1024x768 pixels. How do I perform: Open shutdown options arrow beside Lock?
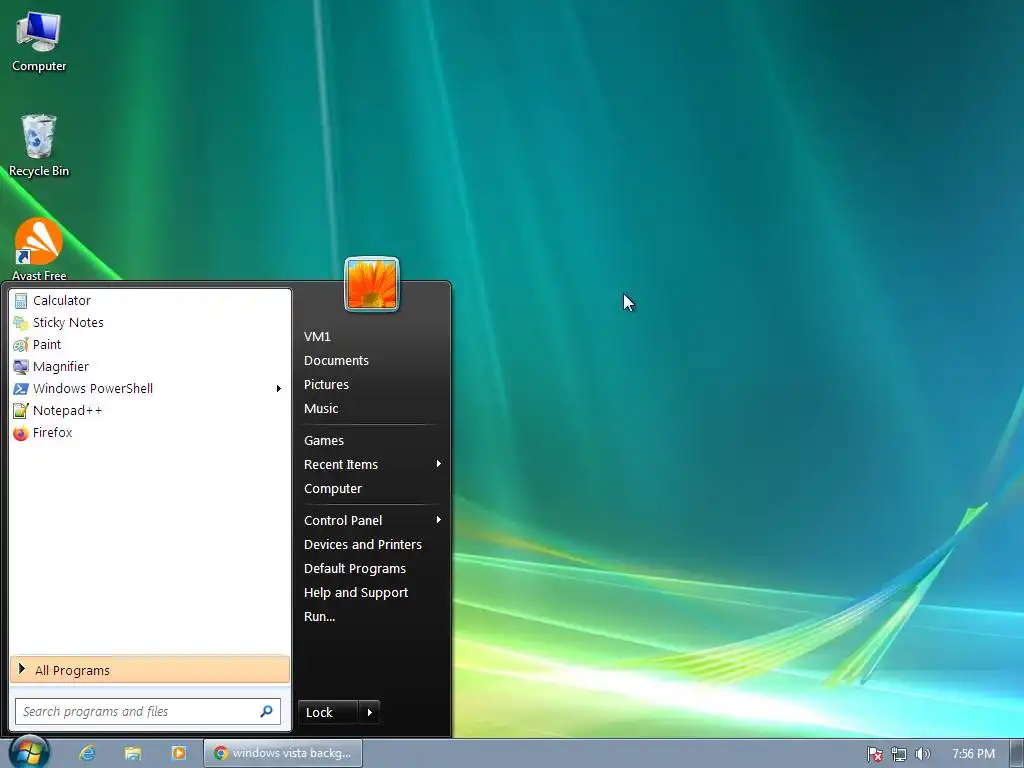(370, 712)
